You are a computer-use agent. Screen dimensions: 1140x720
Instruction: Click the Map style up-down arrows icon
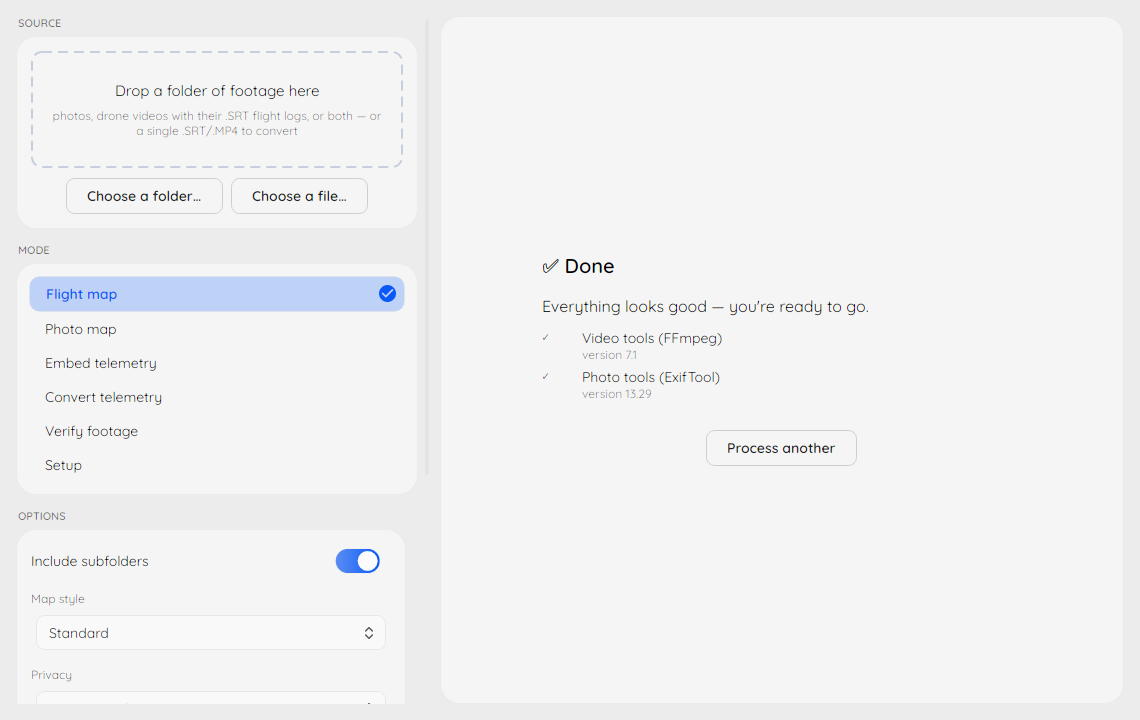tap(369, 633)
